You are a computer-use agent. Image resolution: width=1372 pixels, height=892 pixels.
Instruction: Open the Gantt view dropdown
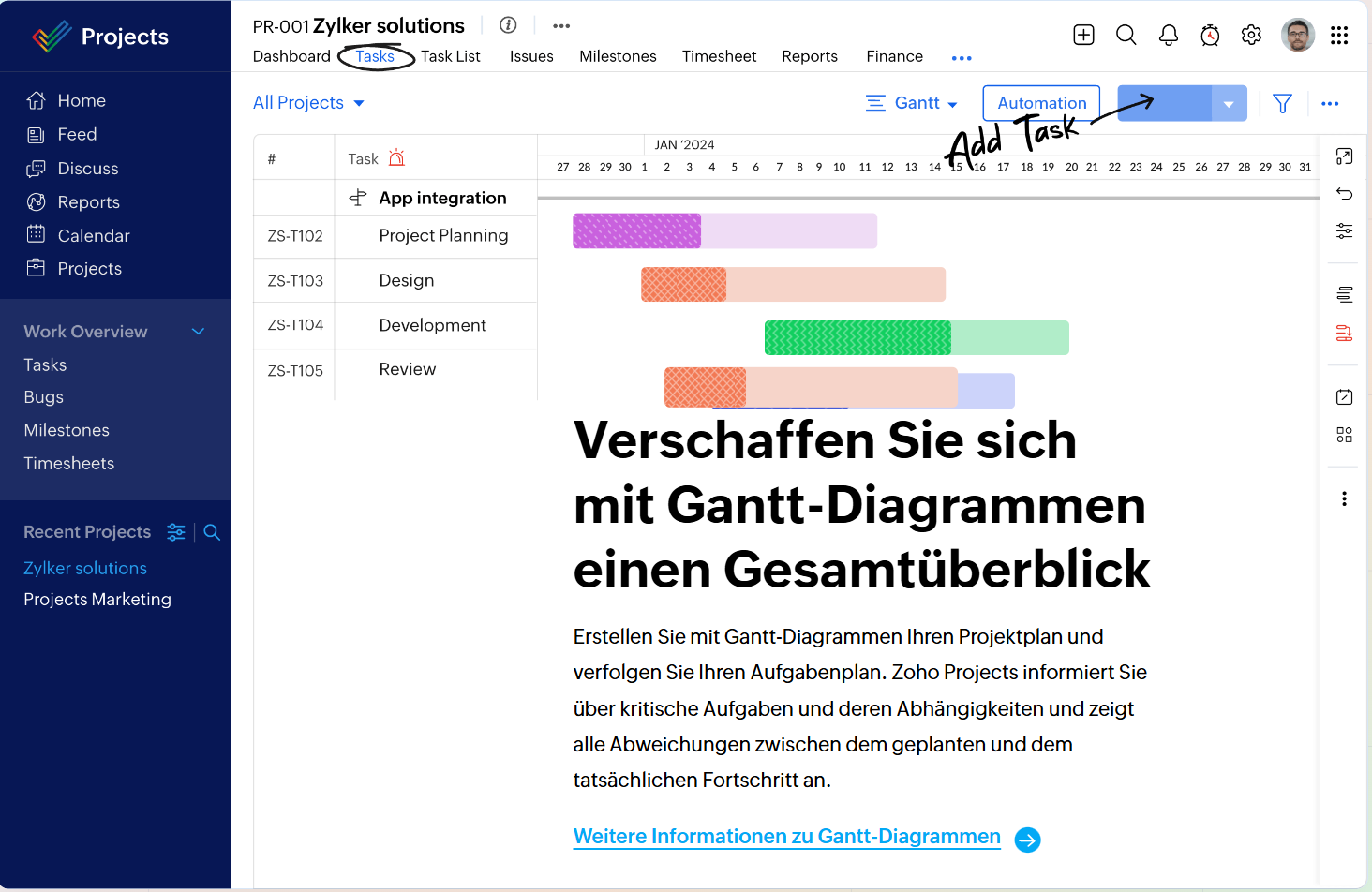[x=912, y=103]
